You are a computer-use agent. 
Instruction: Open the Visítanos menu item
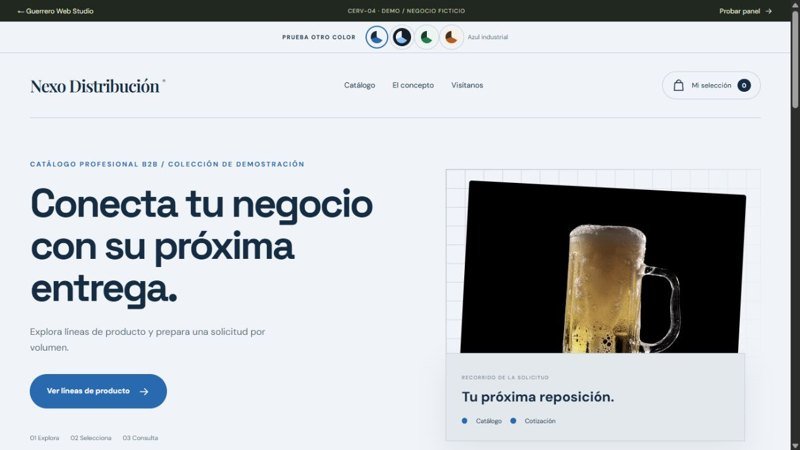467,85
